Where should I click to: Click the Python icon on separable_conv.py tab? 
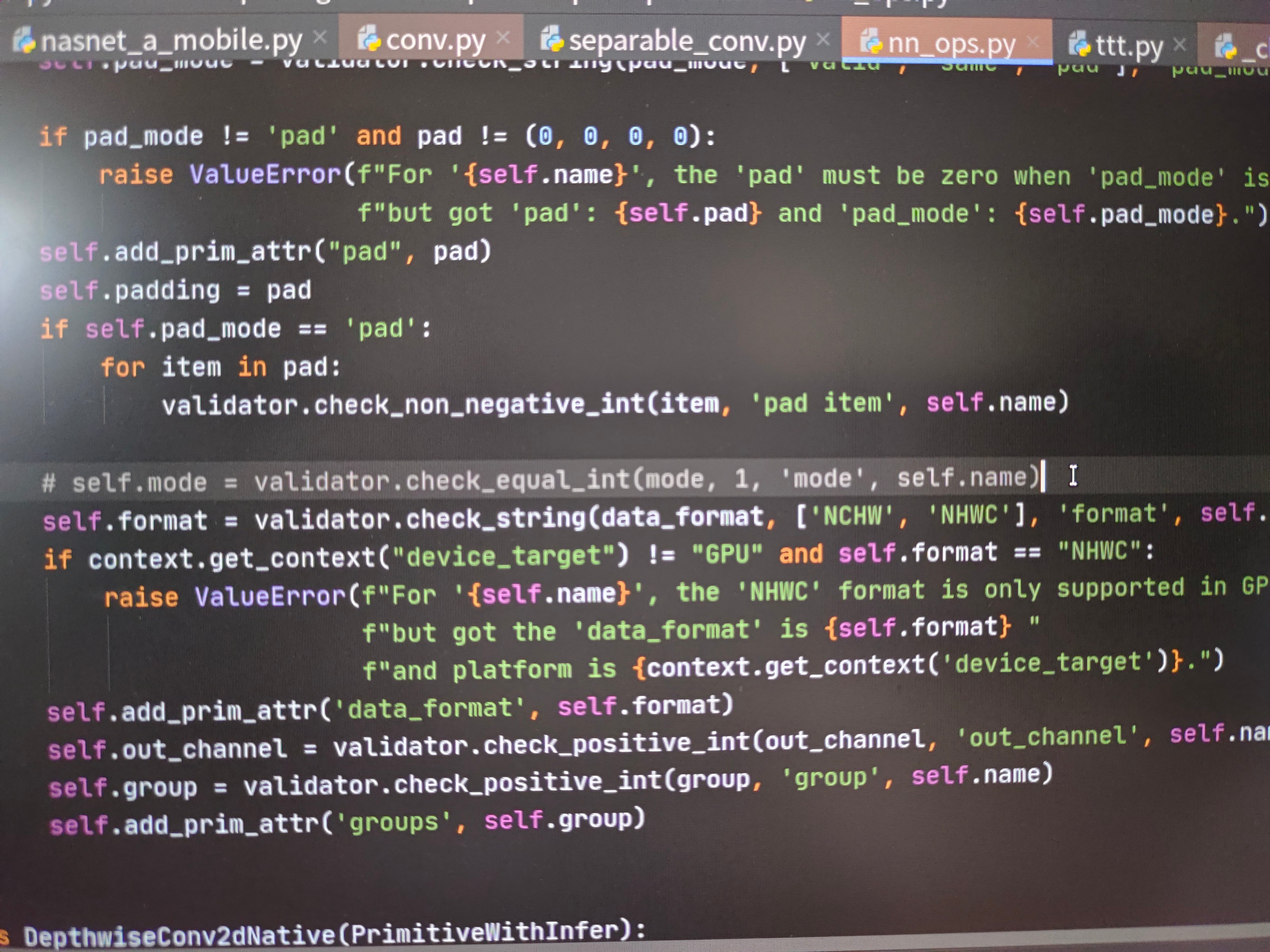pyautogui.click(x=552, y=38)
